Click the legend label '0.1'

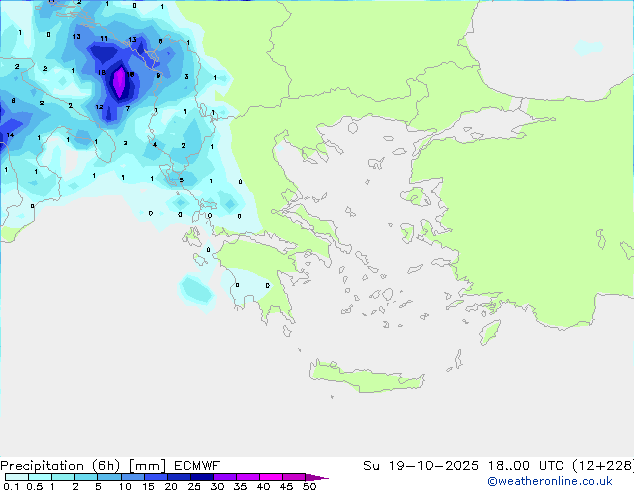tap(11, 486)
